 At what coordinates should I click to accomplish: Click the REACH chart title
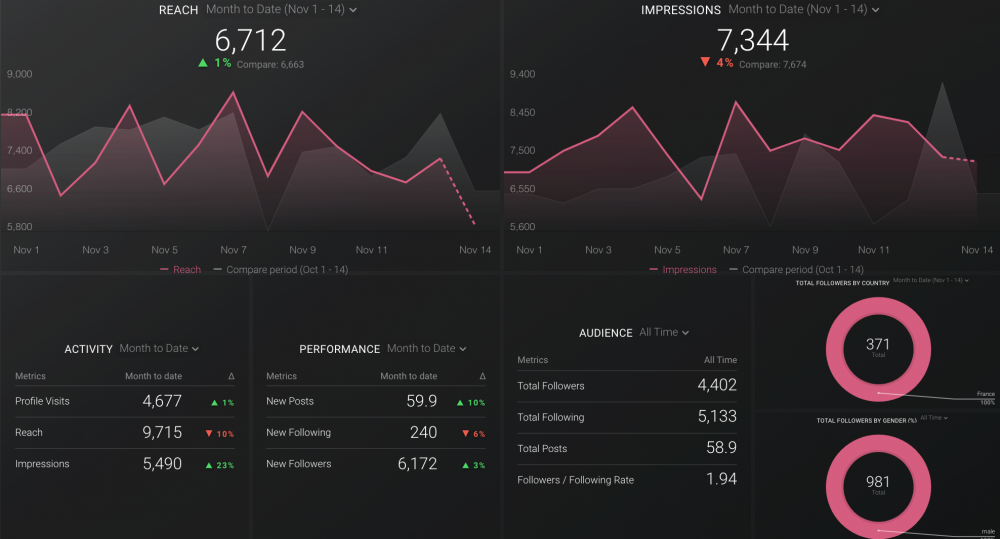(179, 10)
